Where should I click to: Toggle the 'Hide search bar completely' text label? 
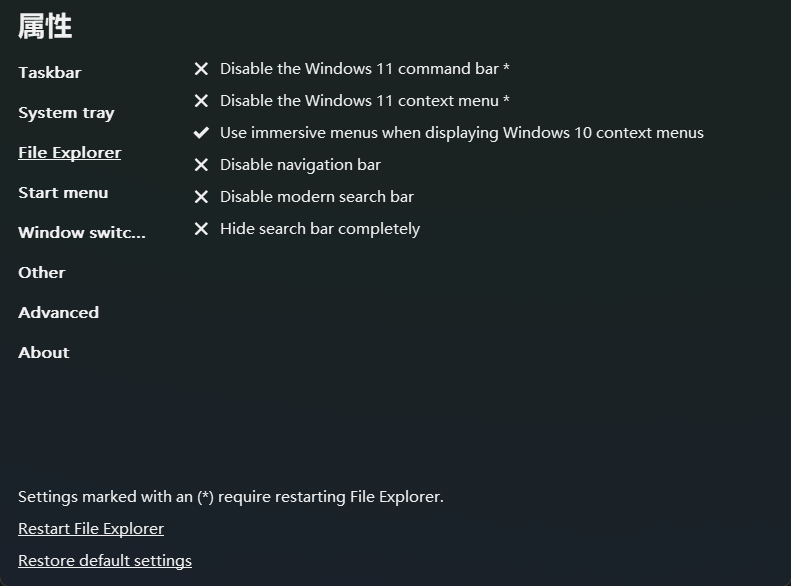320,229
